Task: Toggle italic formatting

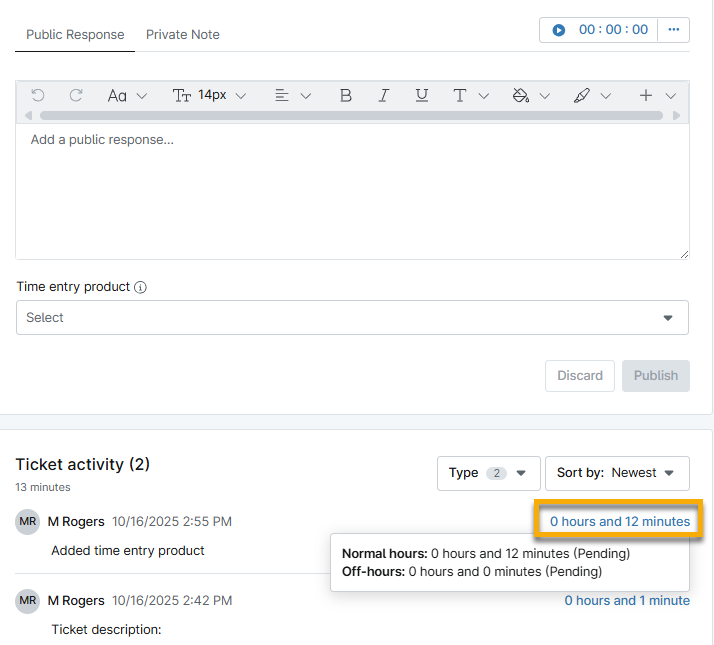Action: 383,95
